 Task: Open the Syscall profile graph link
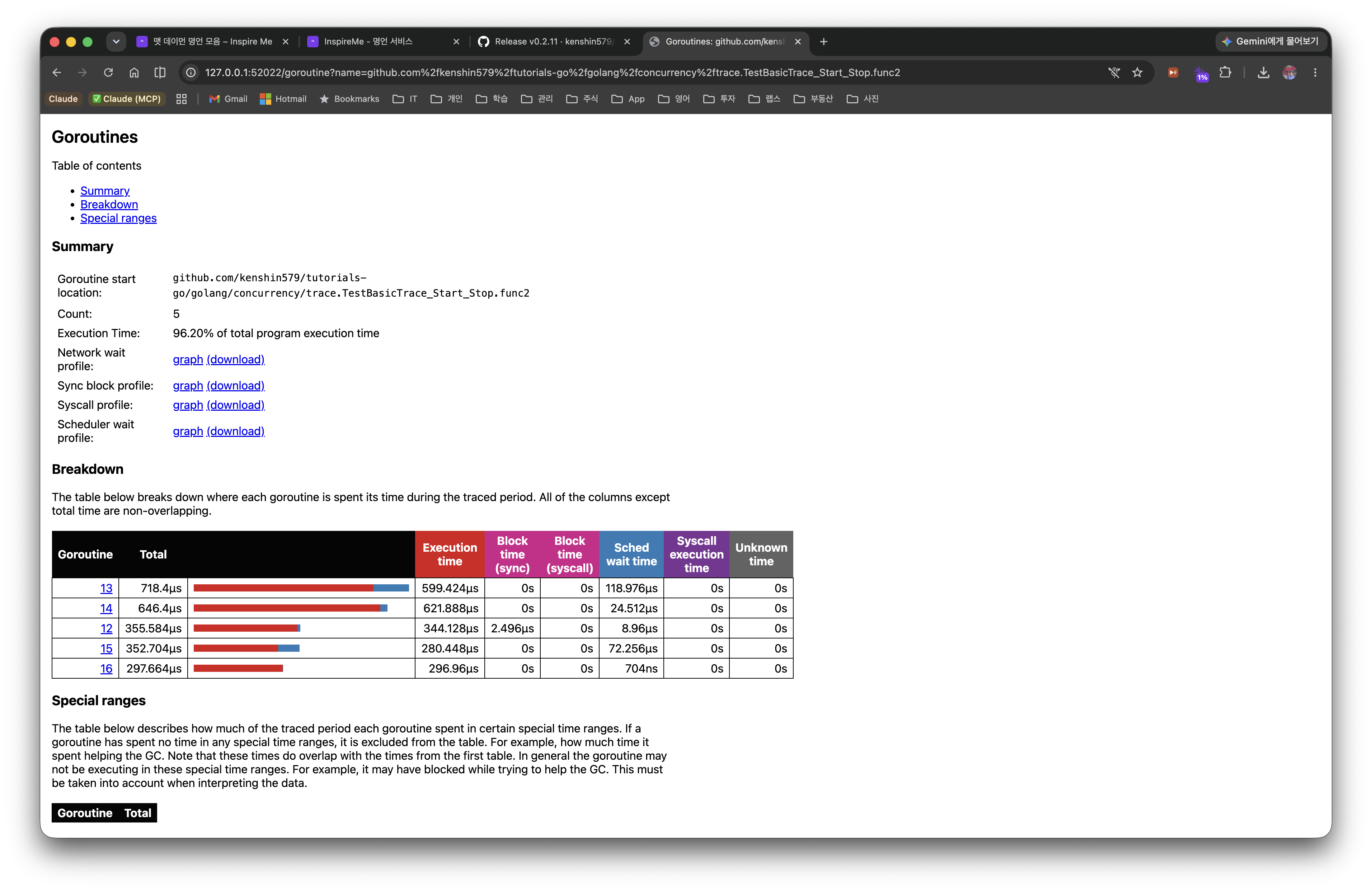pos(188,405)
